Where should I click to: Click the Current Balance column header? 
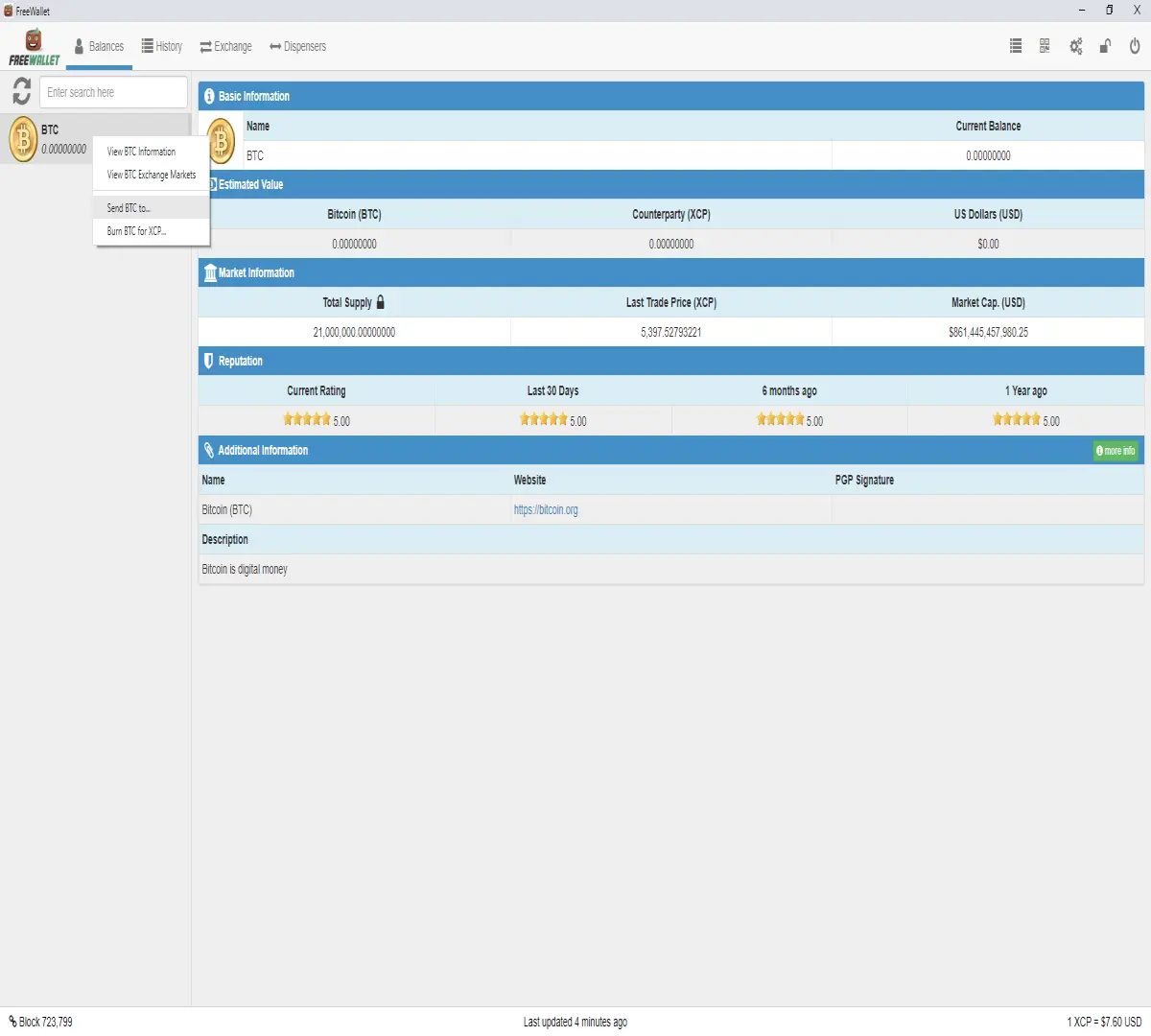pos(988,127)
